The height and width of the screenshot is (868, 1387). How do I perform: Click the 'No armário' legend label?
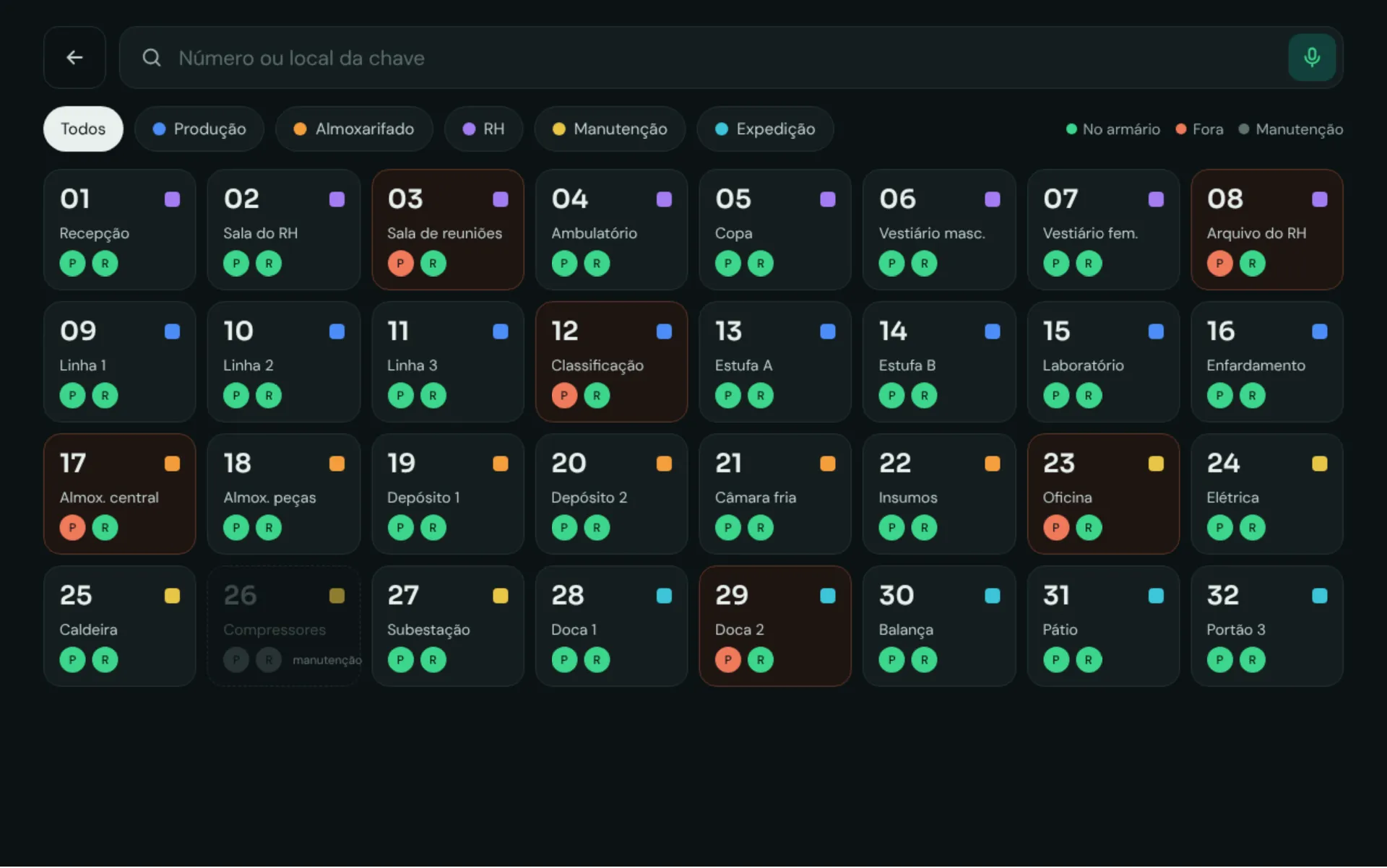tap(1121, 129)
